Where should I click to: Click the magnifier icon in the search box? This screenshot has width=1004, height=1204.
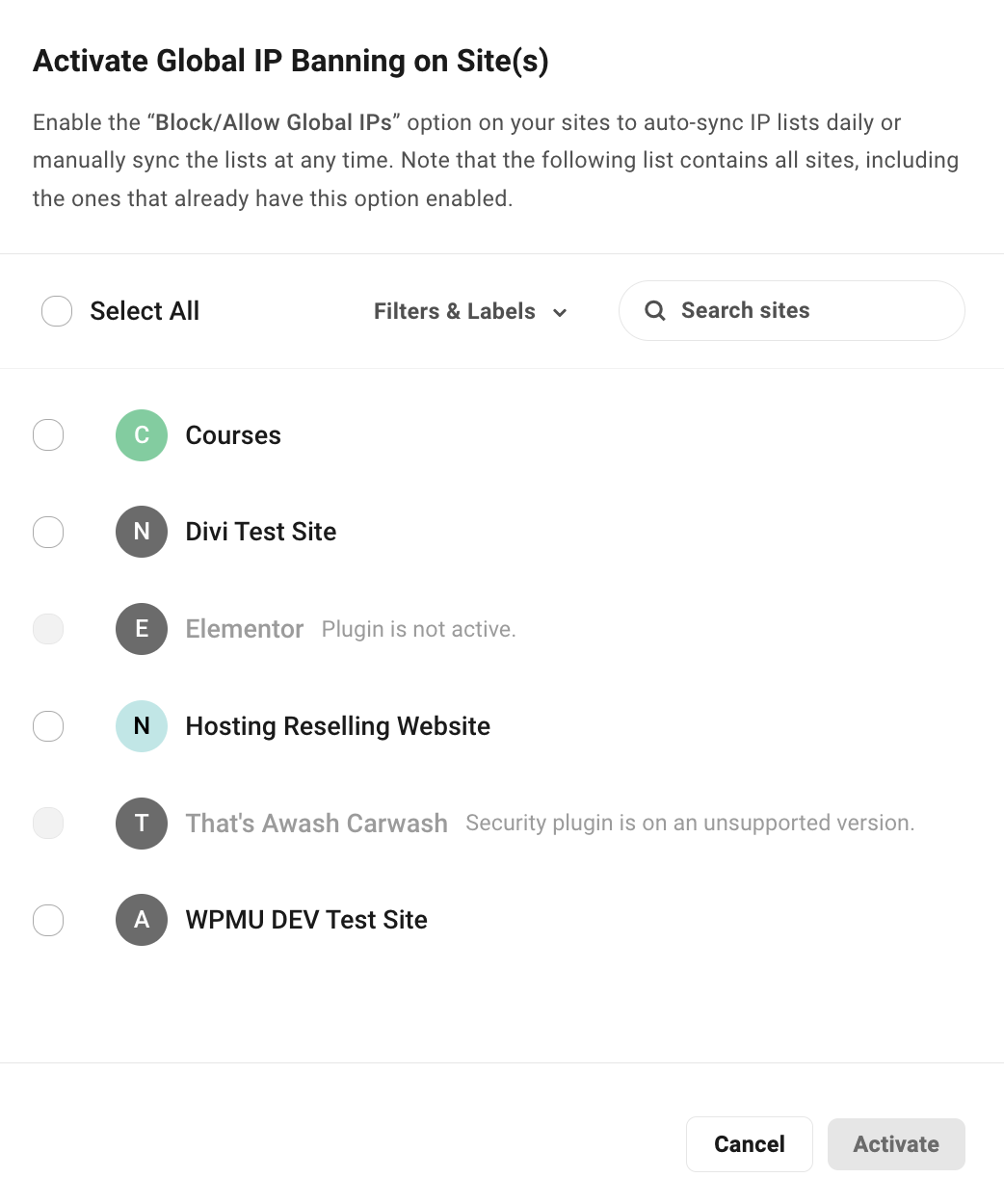[655, 310]
